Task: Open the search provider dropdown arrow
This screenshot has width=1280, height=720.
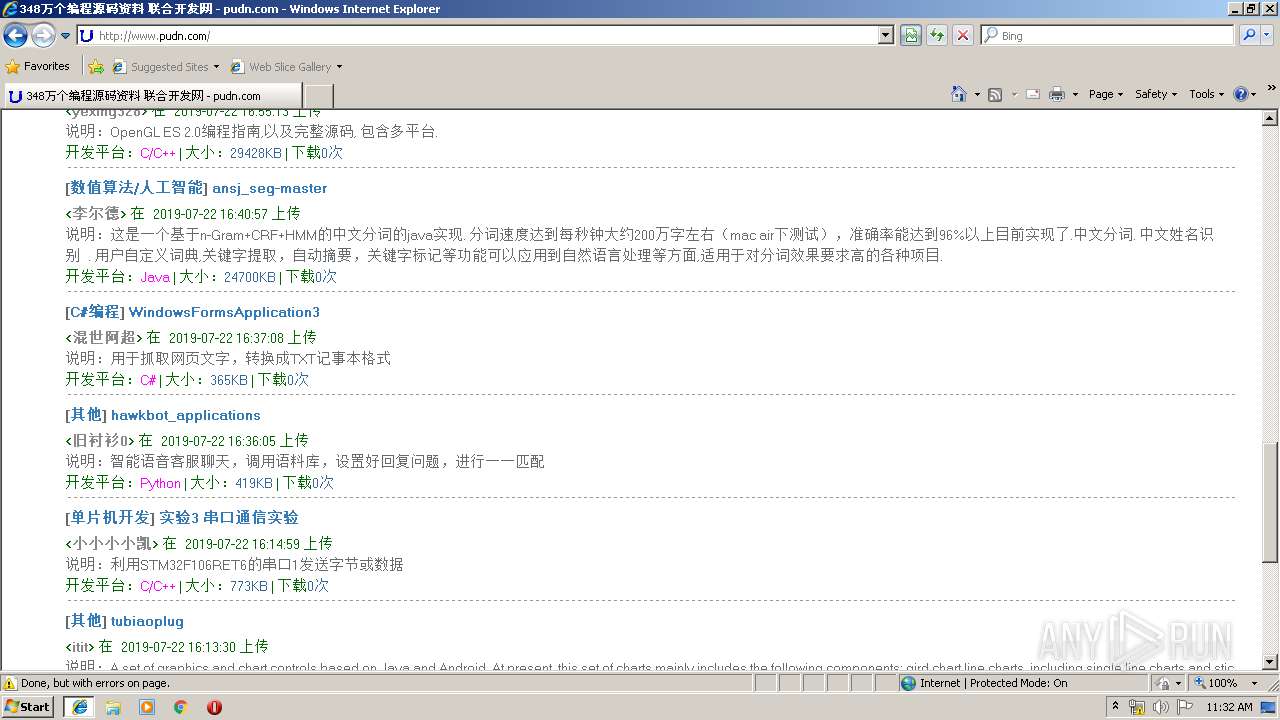Action: click(1267, 36)
